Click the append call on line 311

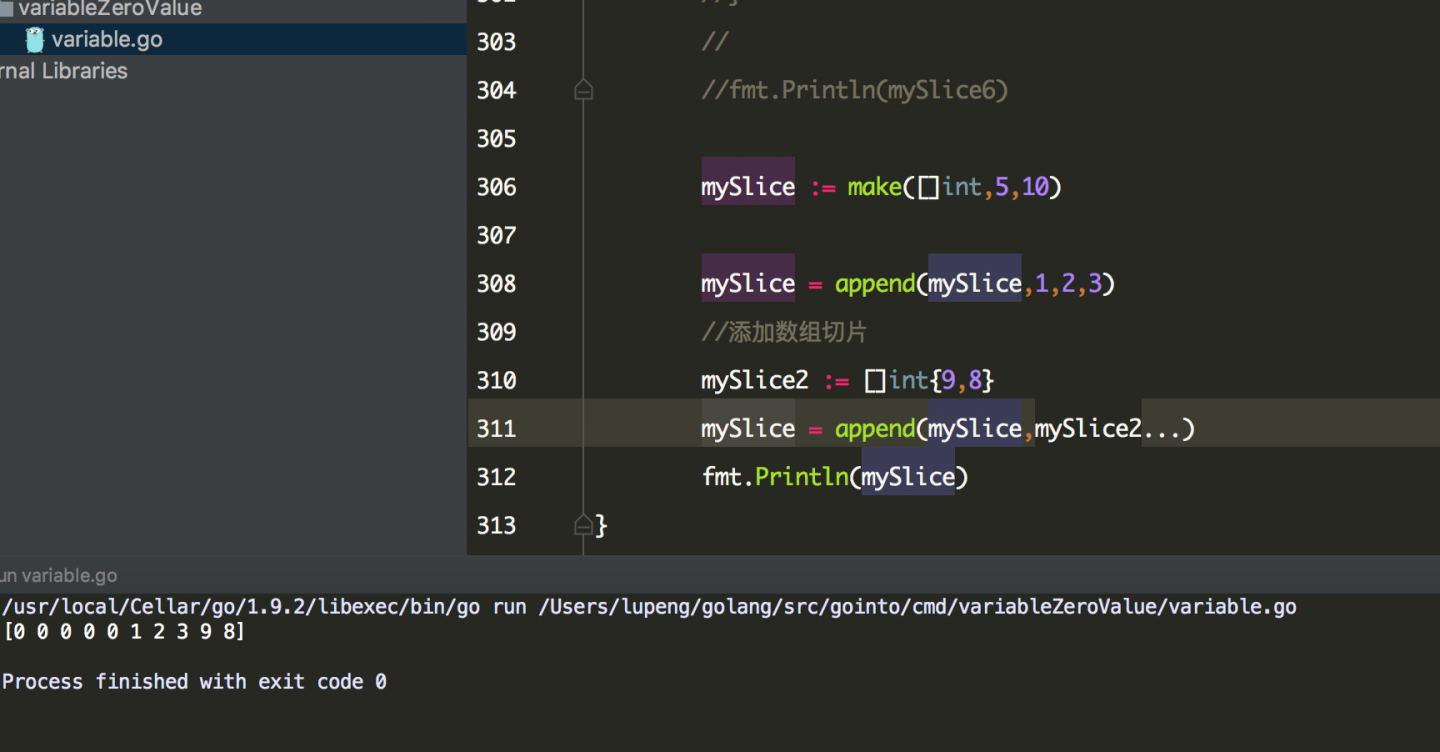click(875, 429)
